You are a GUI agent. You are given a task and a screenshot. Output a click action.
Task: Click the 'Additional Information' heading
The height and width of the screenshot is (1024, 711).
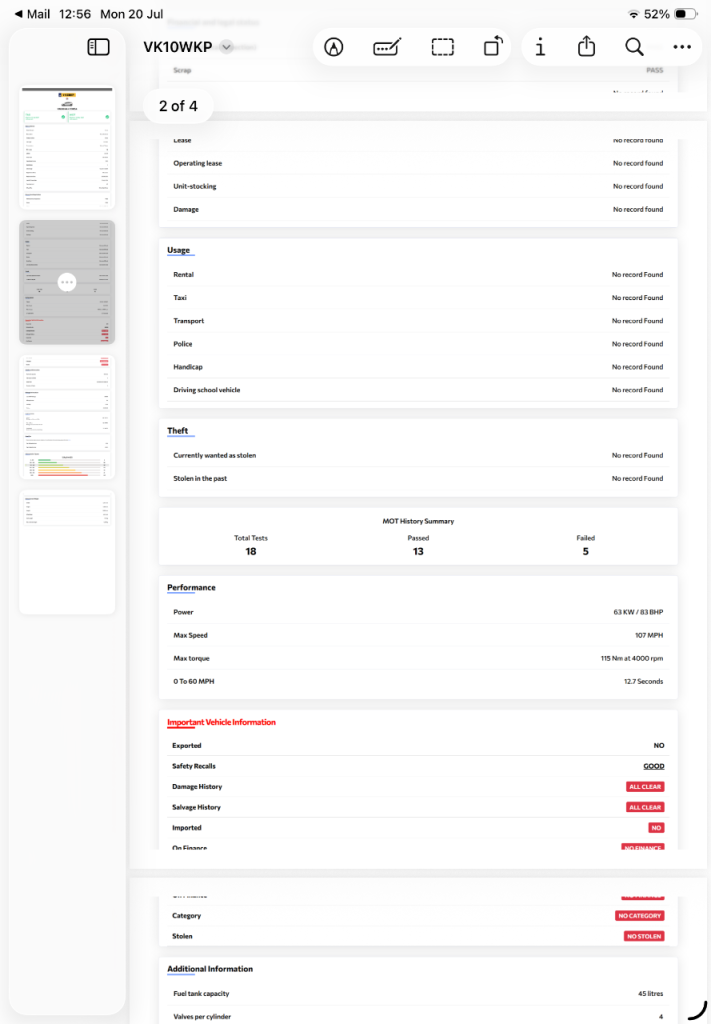tap(210, 969)
